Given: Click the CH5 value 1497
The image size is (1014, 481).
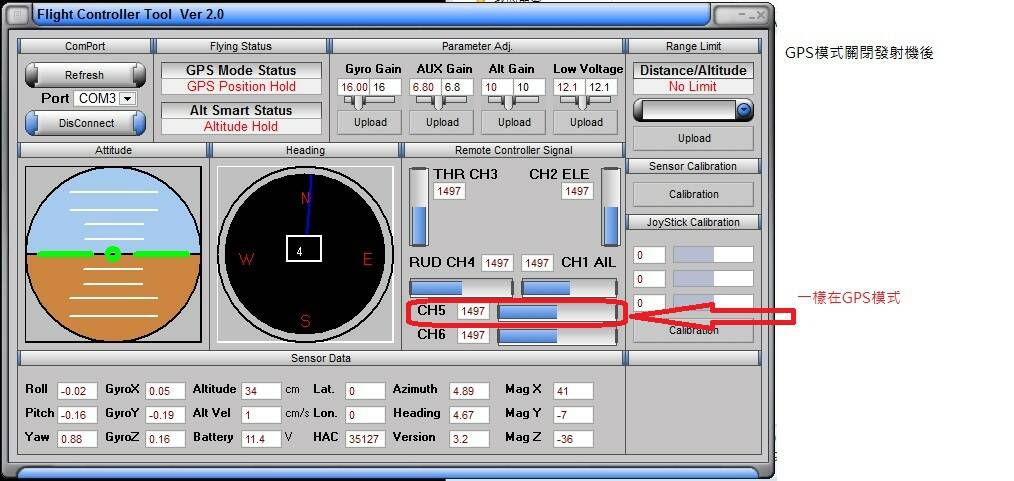Looking at the screenshot, I should 473,311.
